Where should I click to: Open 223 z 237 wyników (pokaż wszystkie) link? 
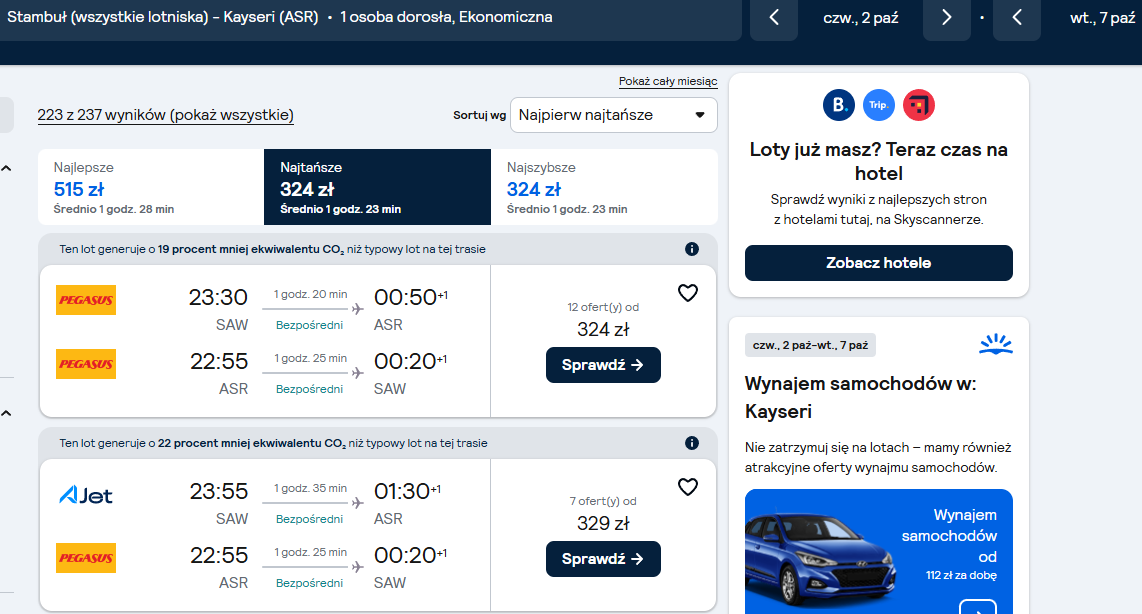pyautogui.click(x=165, y=115)
